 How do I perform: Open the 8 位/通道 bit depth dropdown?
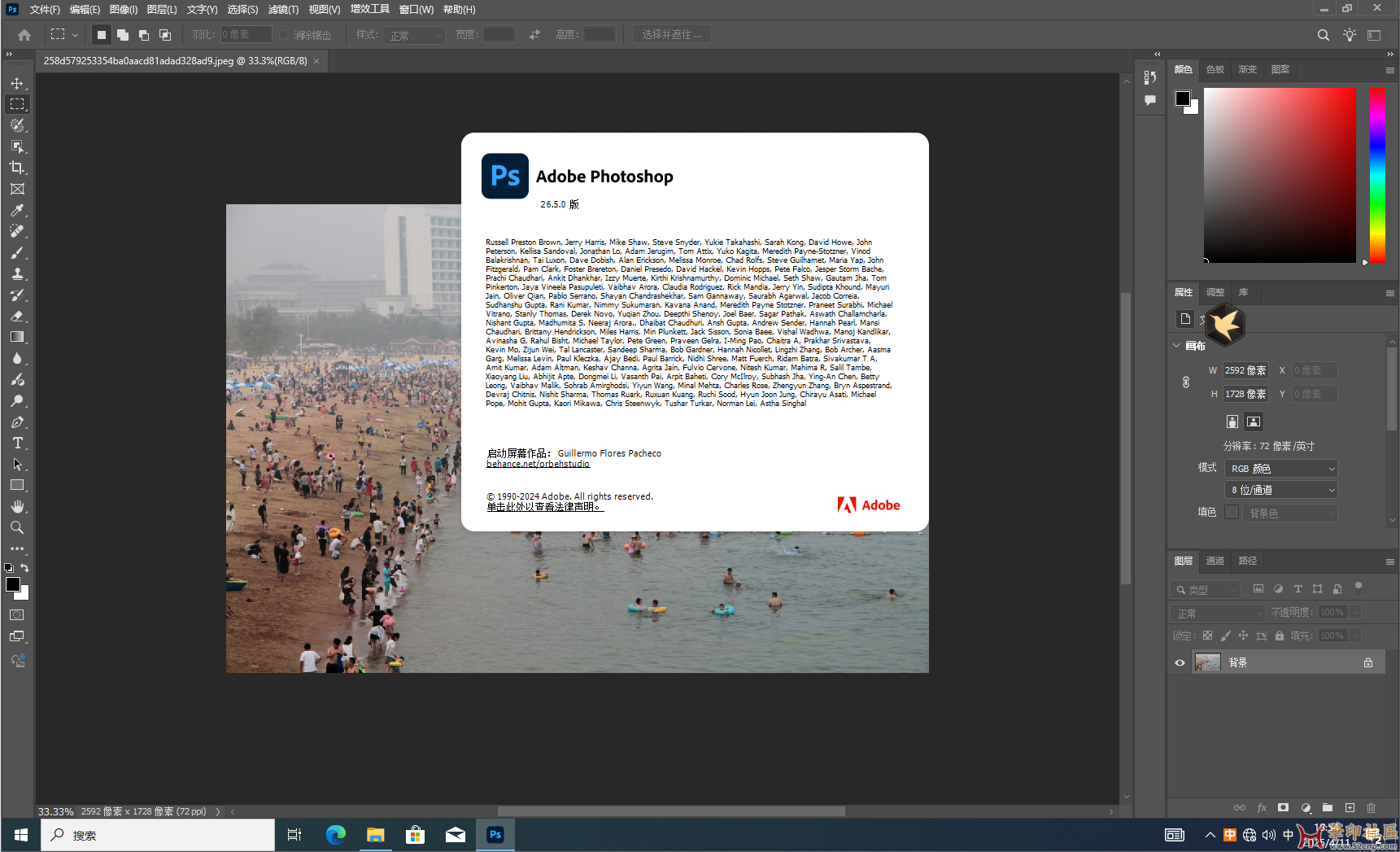point(1281,490)
